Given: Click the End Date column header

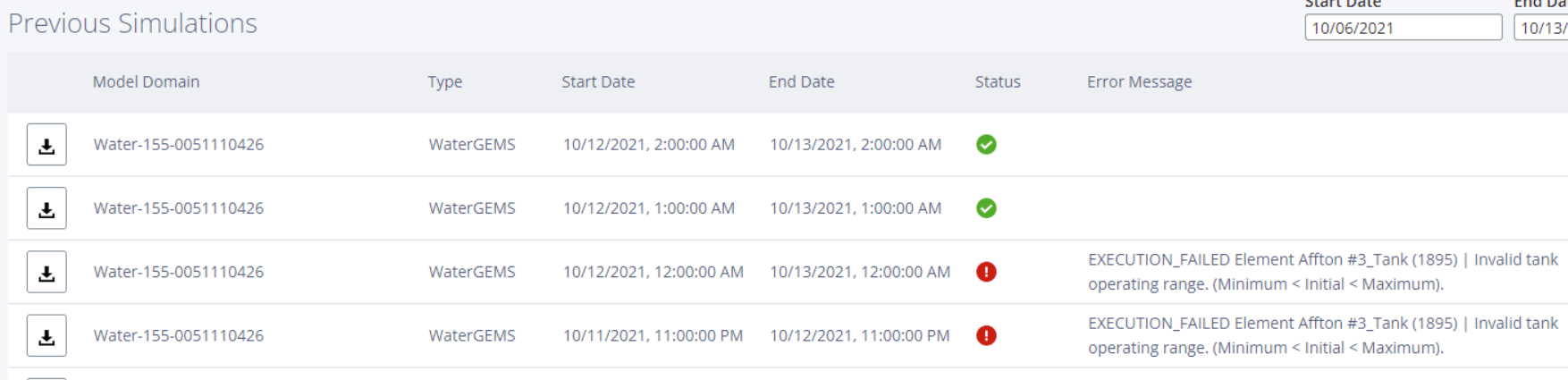Looking at the screenshot, I should 801,81.
